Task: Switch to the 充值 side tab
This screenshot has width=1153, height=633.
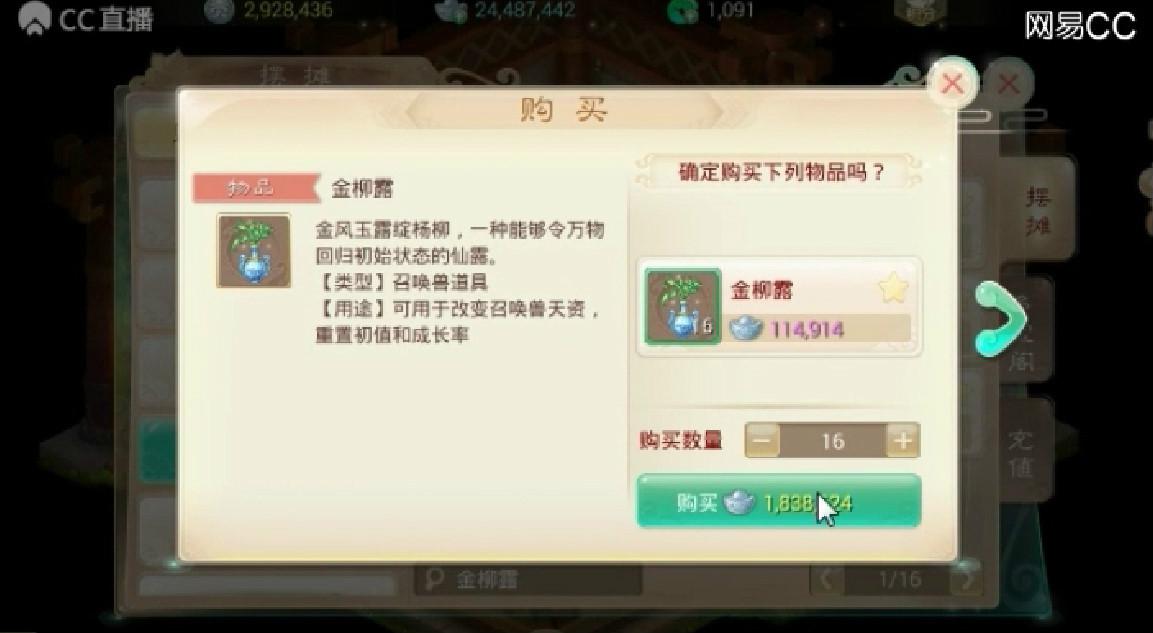Action: [x=1022, y=453]
